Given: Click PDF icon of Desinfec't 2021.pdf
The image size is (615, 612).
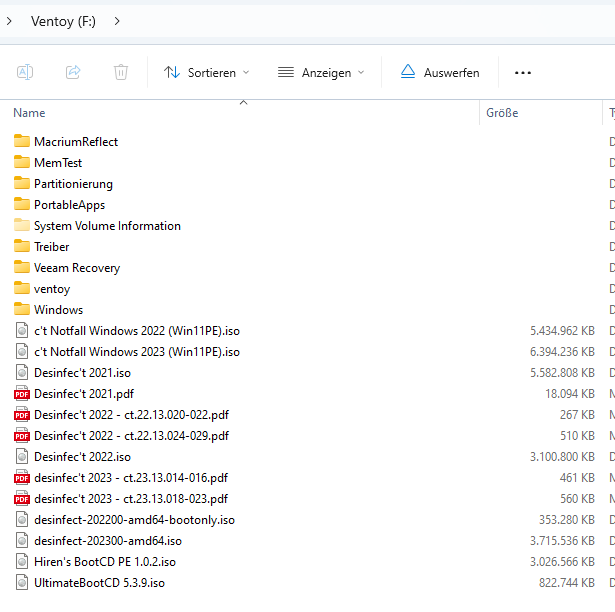Looking at the screenshot, I should [22, 393].
